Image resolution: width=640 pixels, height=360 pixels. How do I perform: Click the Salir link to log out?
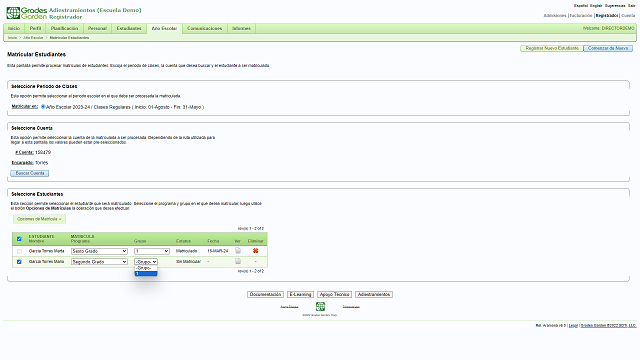click(x=631, y=6)
